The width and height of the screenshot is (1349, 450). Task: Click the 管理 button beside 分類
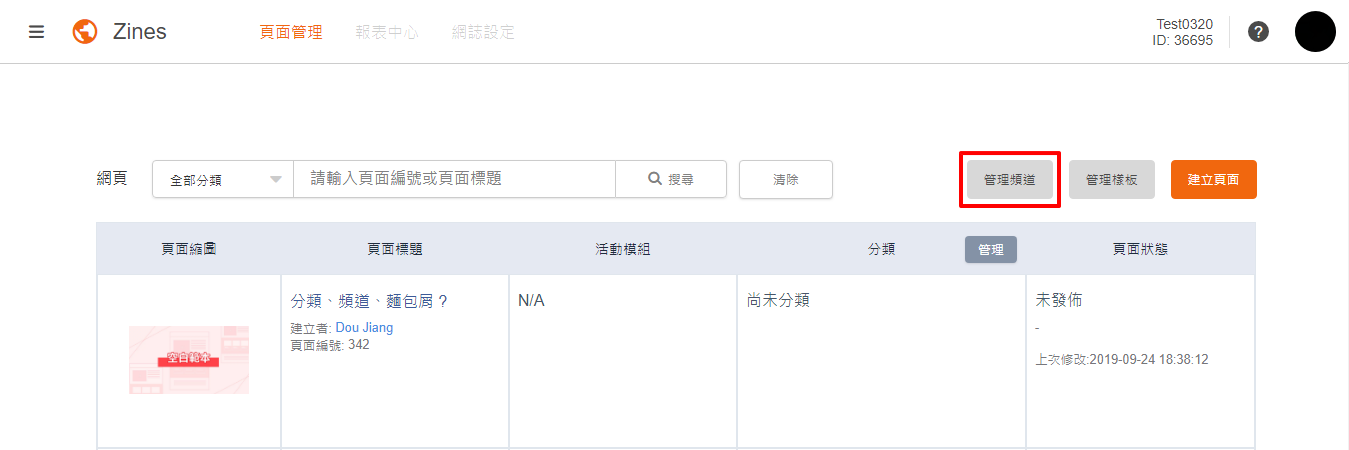[x=990, y=250]
